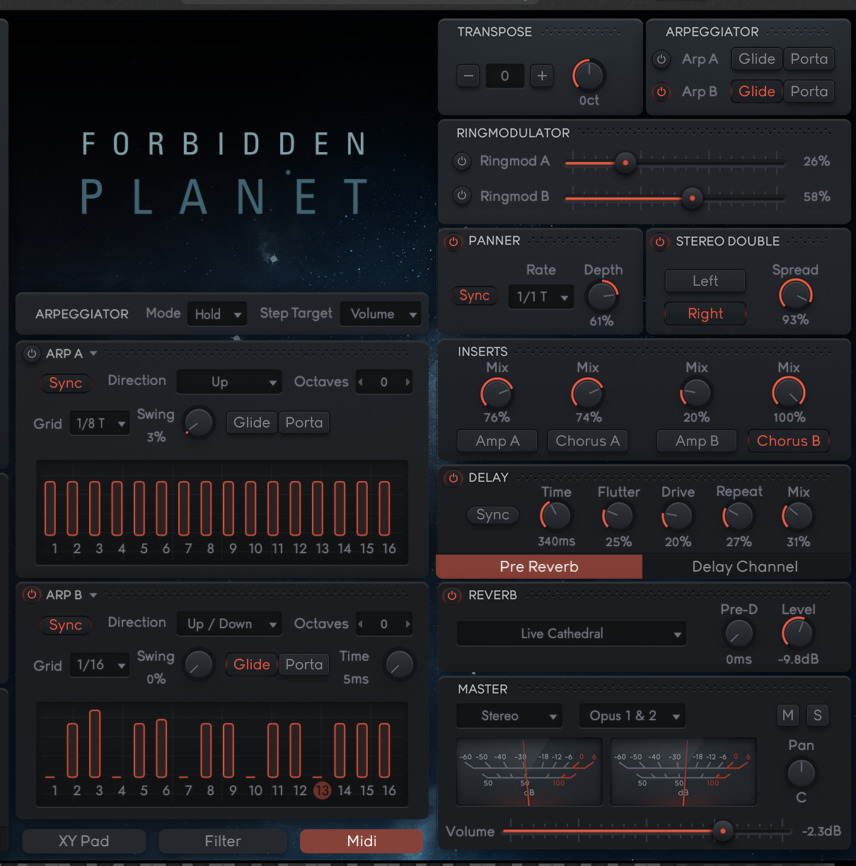Turn on Ringmod A power button

(x=462, y=161)
